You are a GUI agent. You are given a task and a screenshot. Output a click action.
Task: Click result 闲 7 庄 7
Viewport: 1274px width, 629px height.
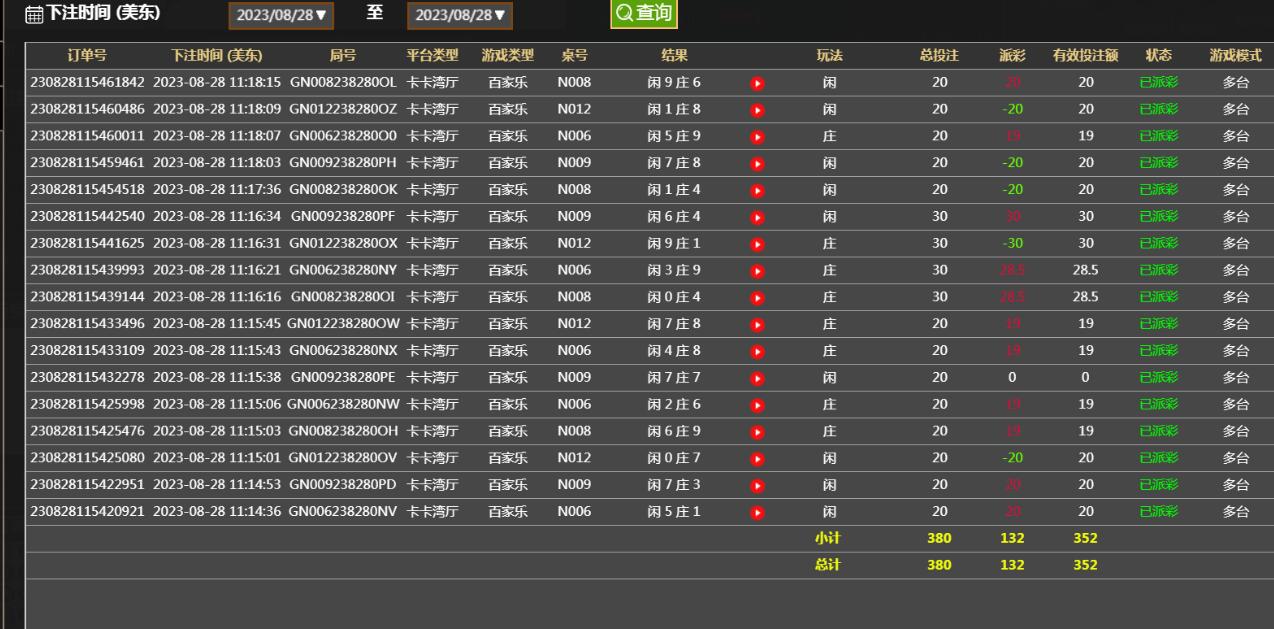pos(675,377)
